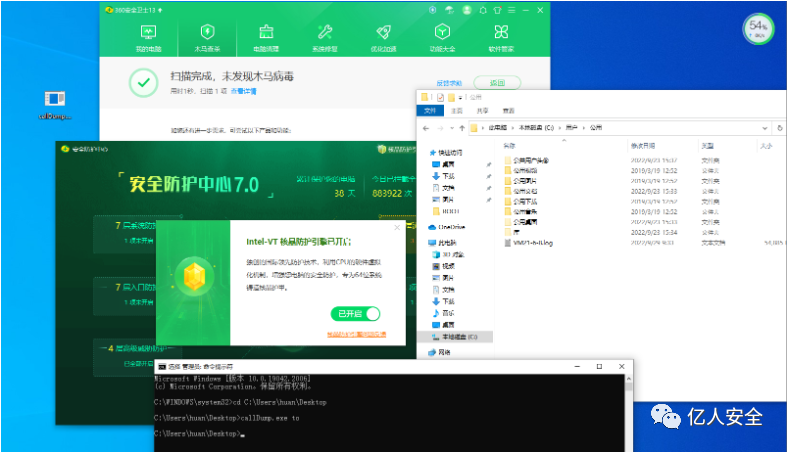Image resolution: width=789 pixels, height=452 pixels.
Task: Click the pin beside 下载 in Quick access
Action: coord(488,176)
